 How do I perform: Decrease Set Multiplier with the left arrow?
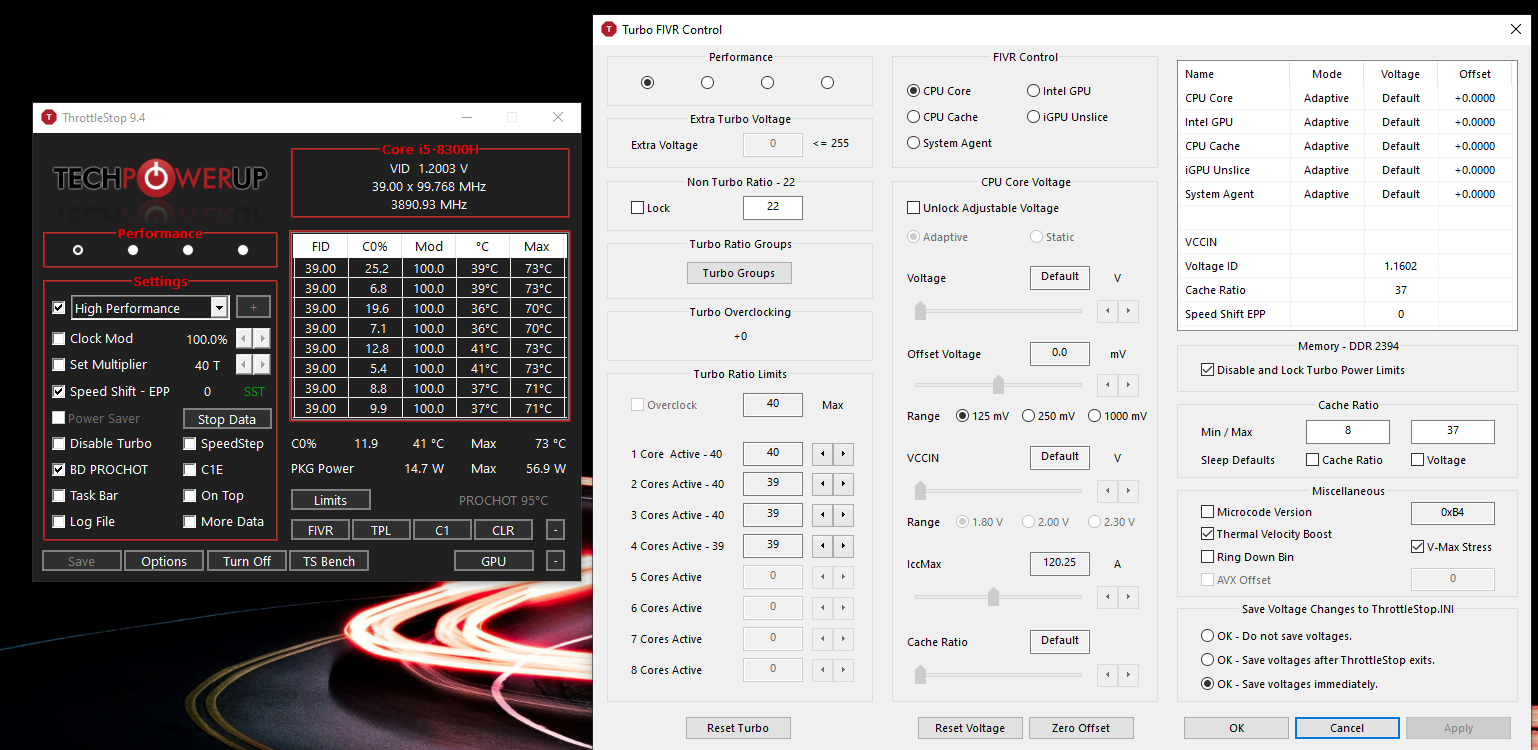pos(244,365)
